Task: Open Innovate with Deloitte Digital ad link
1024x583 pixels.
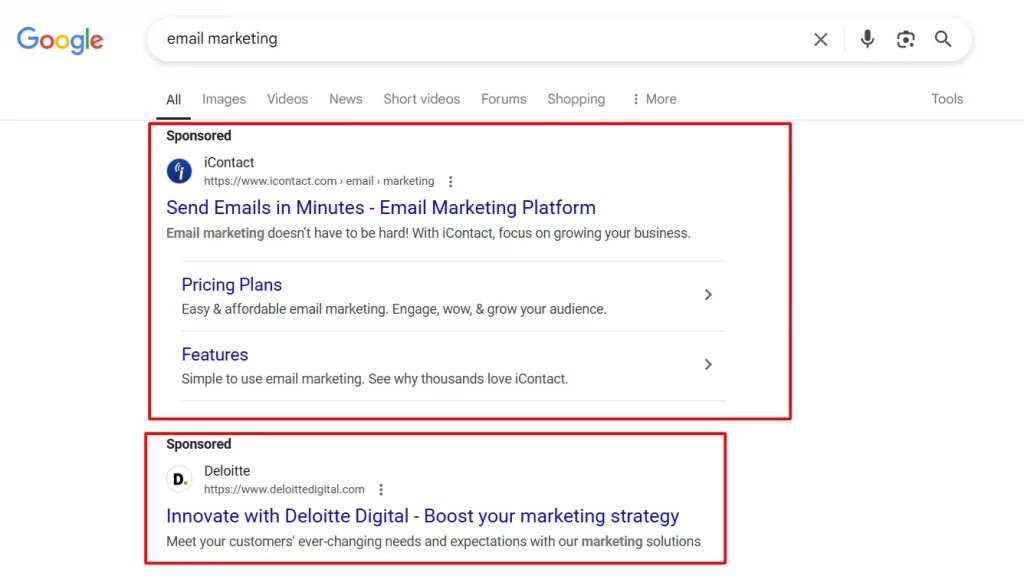Action: [423, 516]
